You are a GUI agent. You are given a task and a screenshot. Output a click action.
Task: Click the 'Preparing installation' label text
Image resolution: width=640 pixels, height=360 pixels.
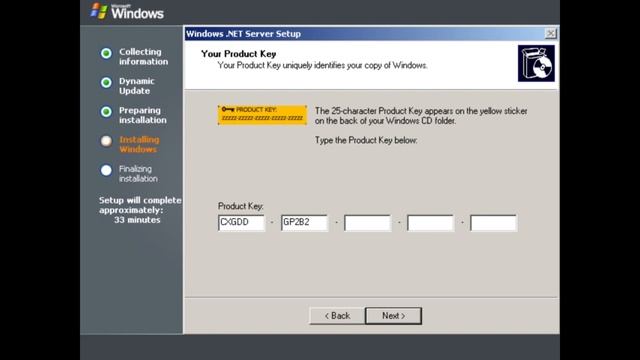click(142, 115)
